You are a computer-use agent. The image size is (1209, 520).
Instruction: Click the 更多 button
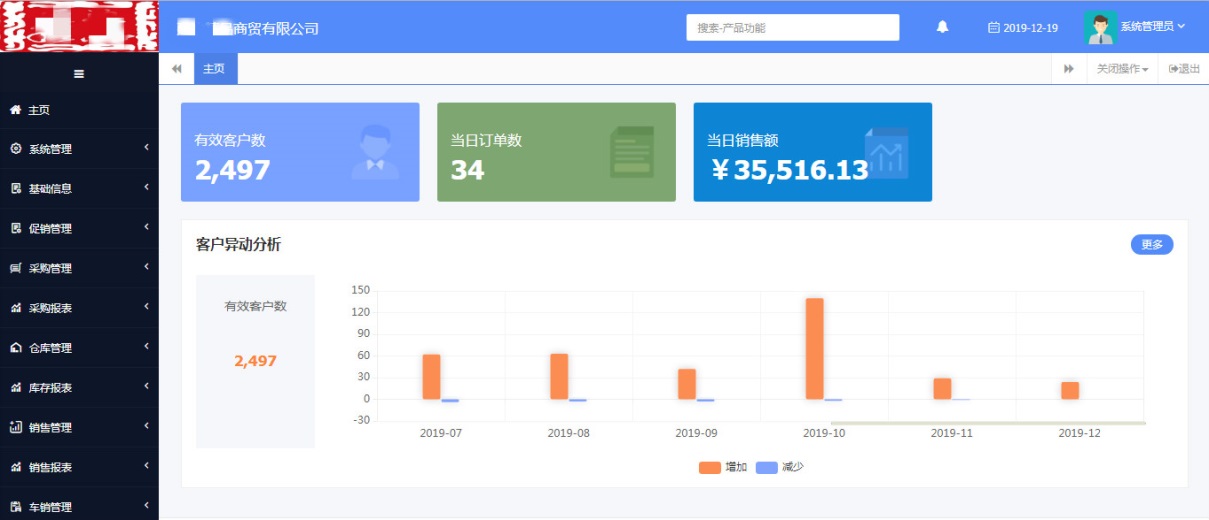[x=1152, y=244]
